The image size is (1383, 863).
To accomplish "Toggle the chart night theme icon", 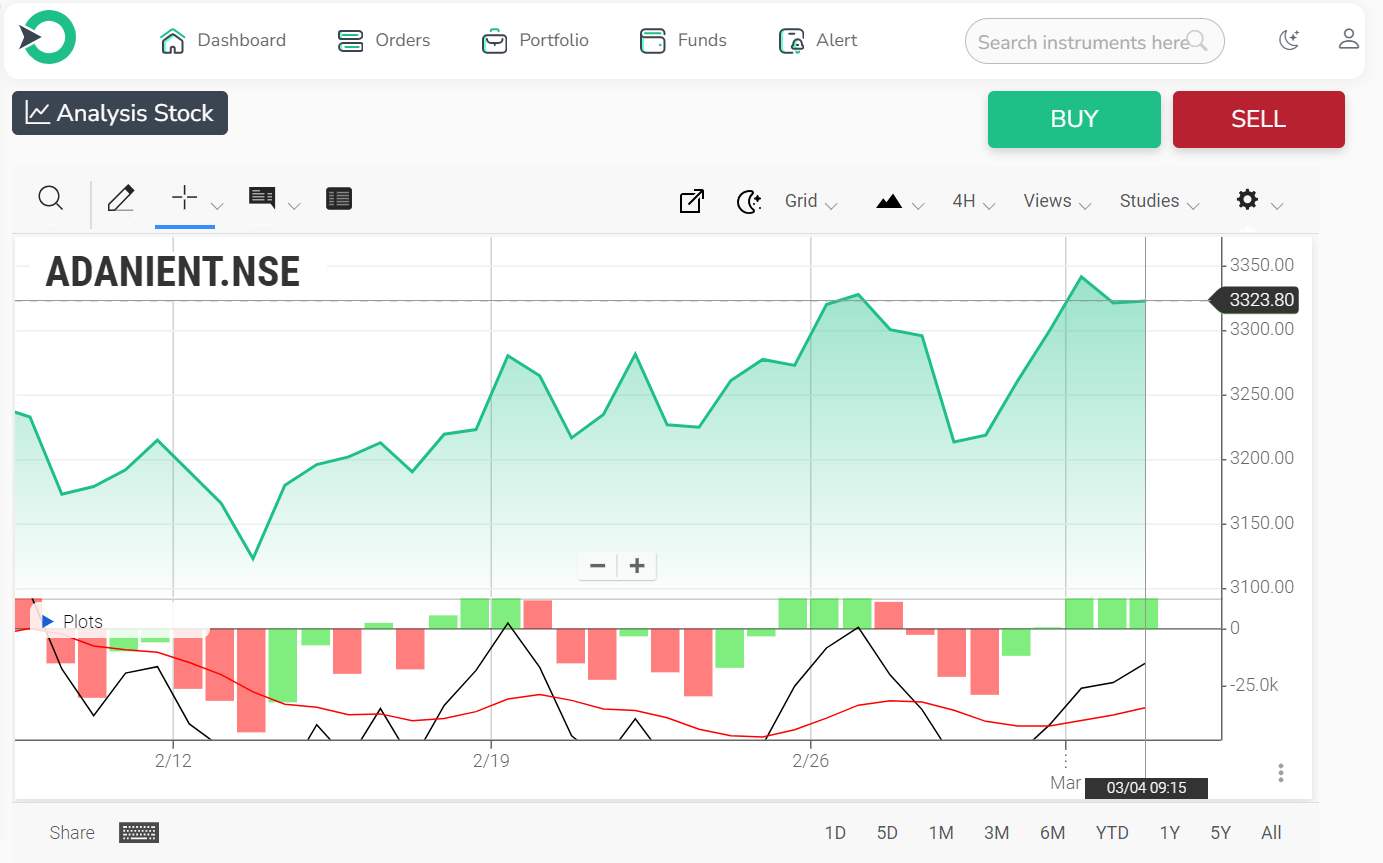I will click(x=749, y=201).
